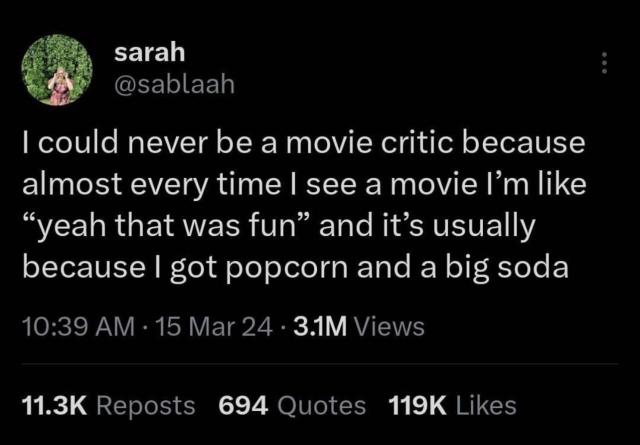Open the Likes list label

pos(486,406)
